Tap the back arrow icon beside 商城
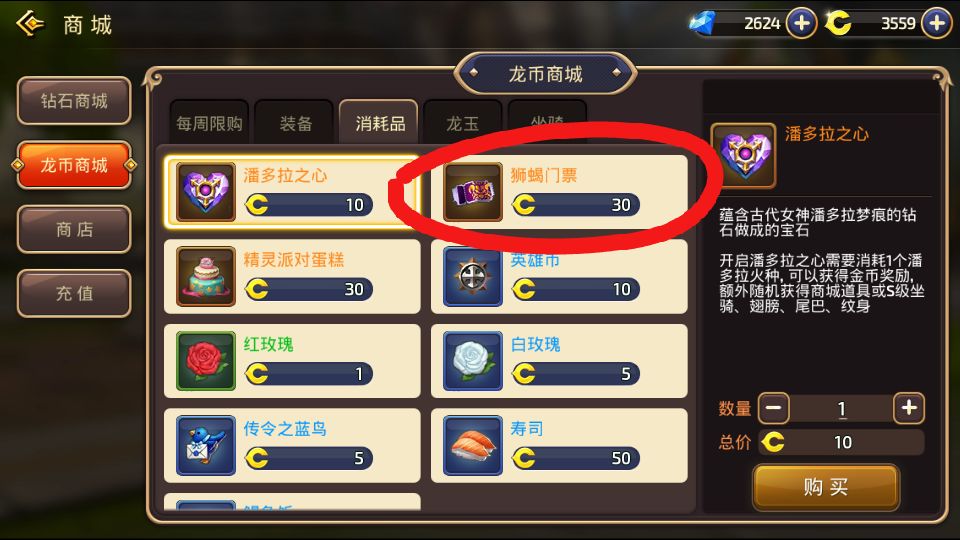Image resolution: width=960 pixels, height=540 pixels. coord(31,24)
